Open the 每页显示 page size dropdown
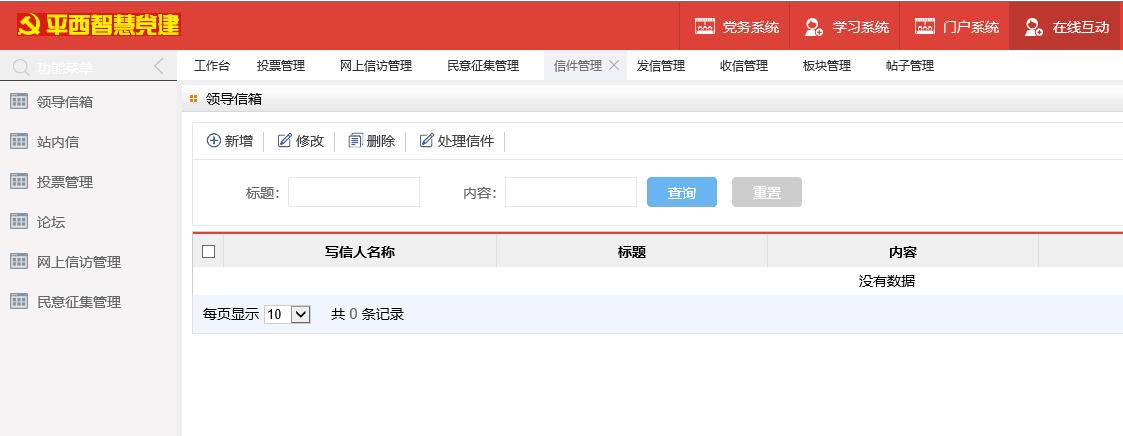The image size is (1123, 436). pyautogui.click(x=287, y=314)
